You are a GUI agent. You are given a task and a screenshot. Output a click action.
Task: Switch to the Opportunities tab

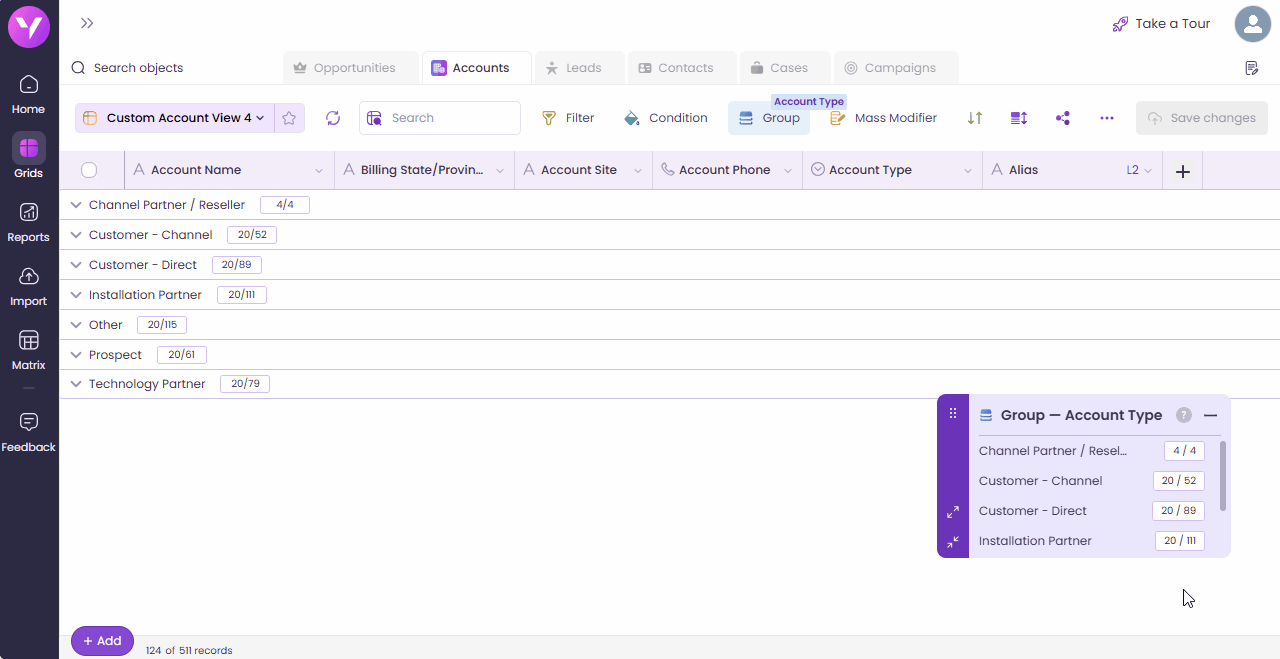[345, 68]
